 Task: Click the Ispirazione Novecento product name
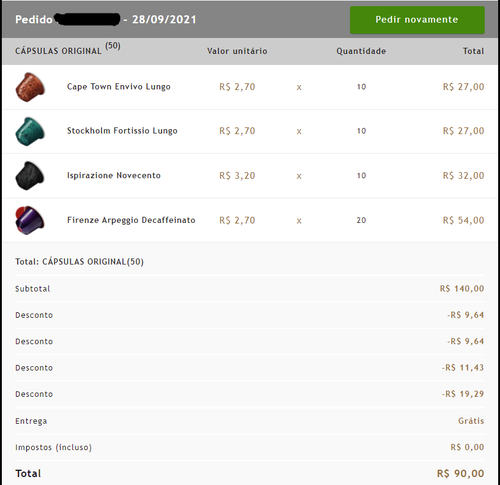[x=114, y=175]
